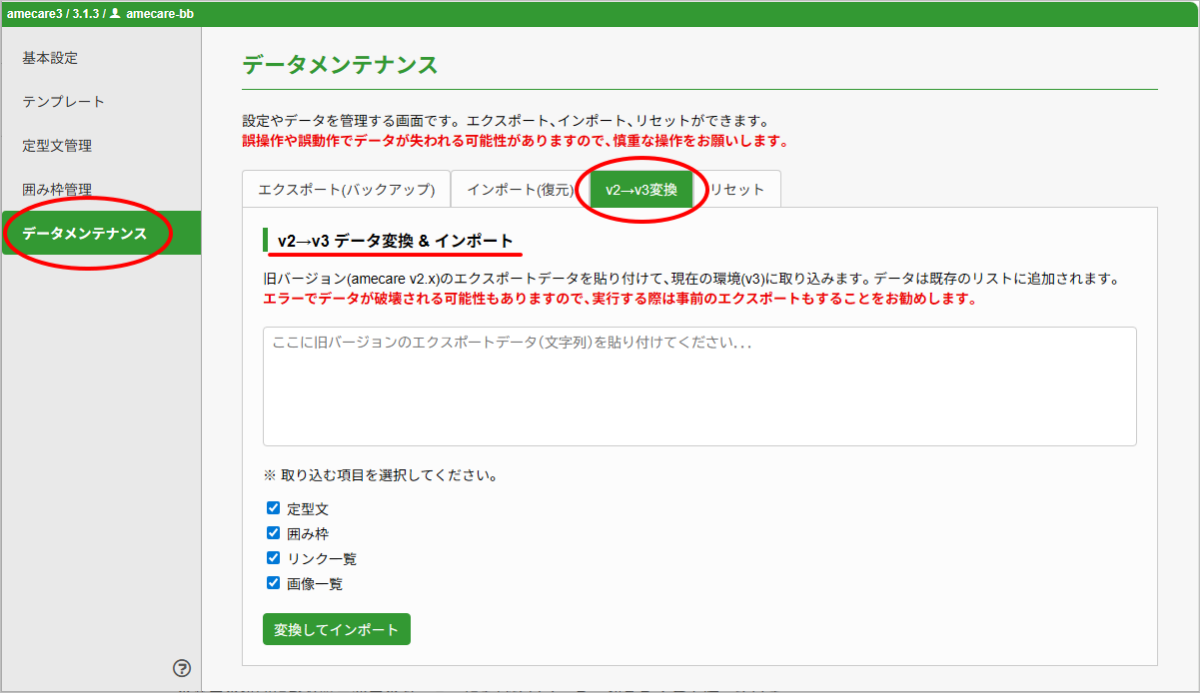
Task: Toggle the 囲み枠 checkbox
Action: click(x=273, y=533)
